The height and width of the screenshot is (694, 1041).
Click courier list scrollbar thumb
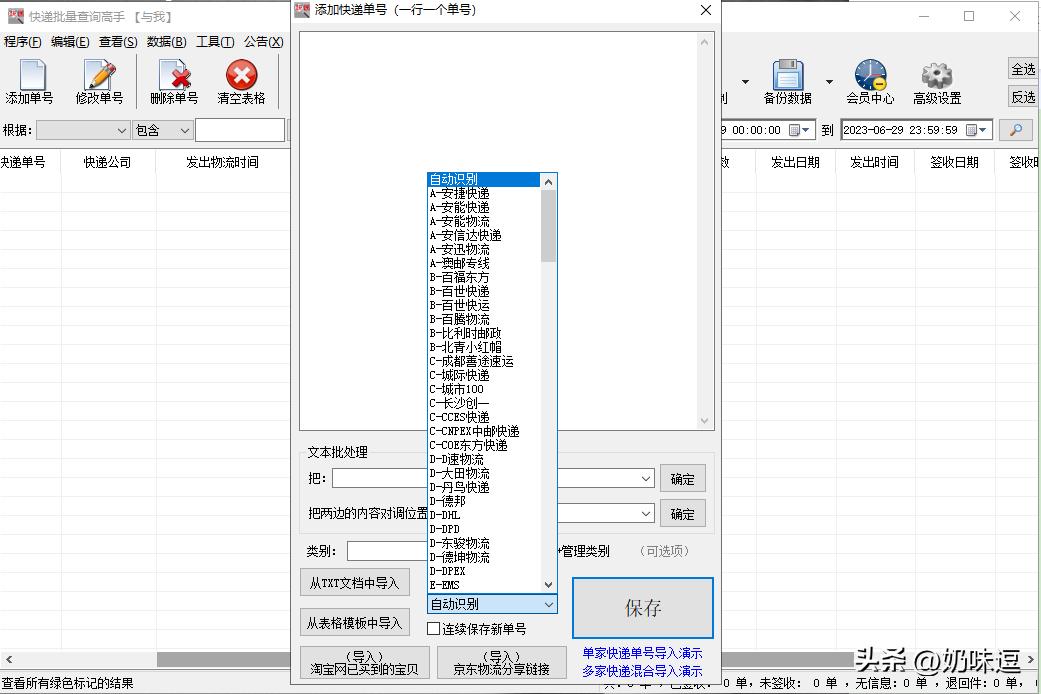548,226
